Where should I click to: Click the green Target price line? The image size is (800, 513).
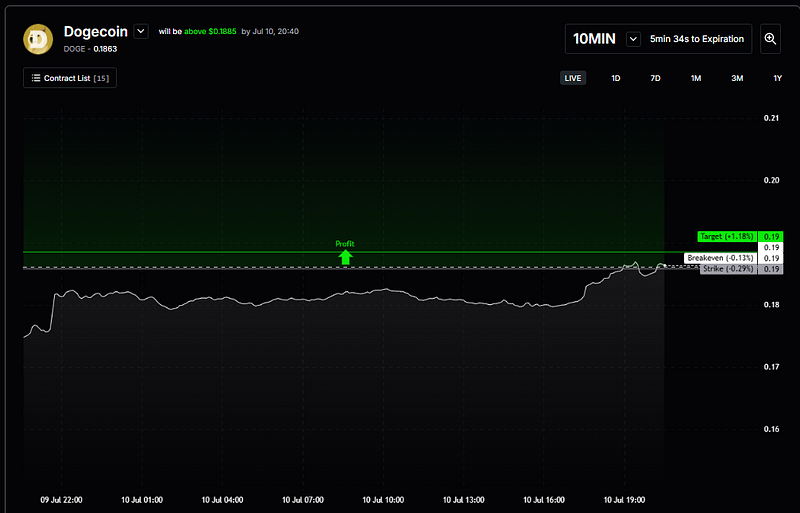(200, 252)
